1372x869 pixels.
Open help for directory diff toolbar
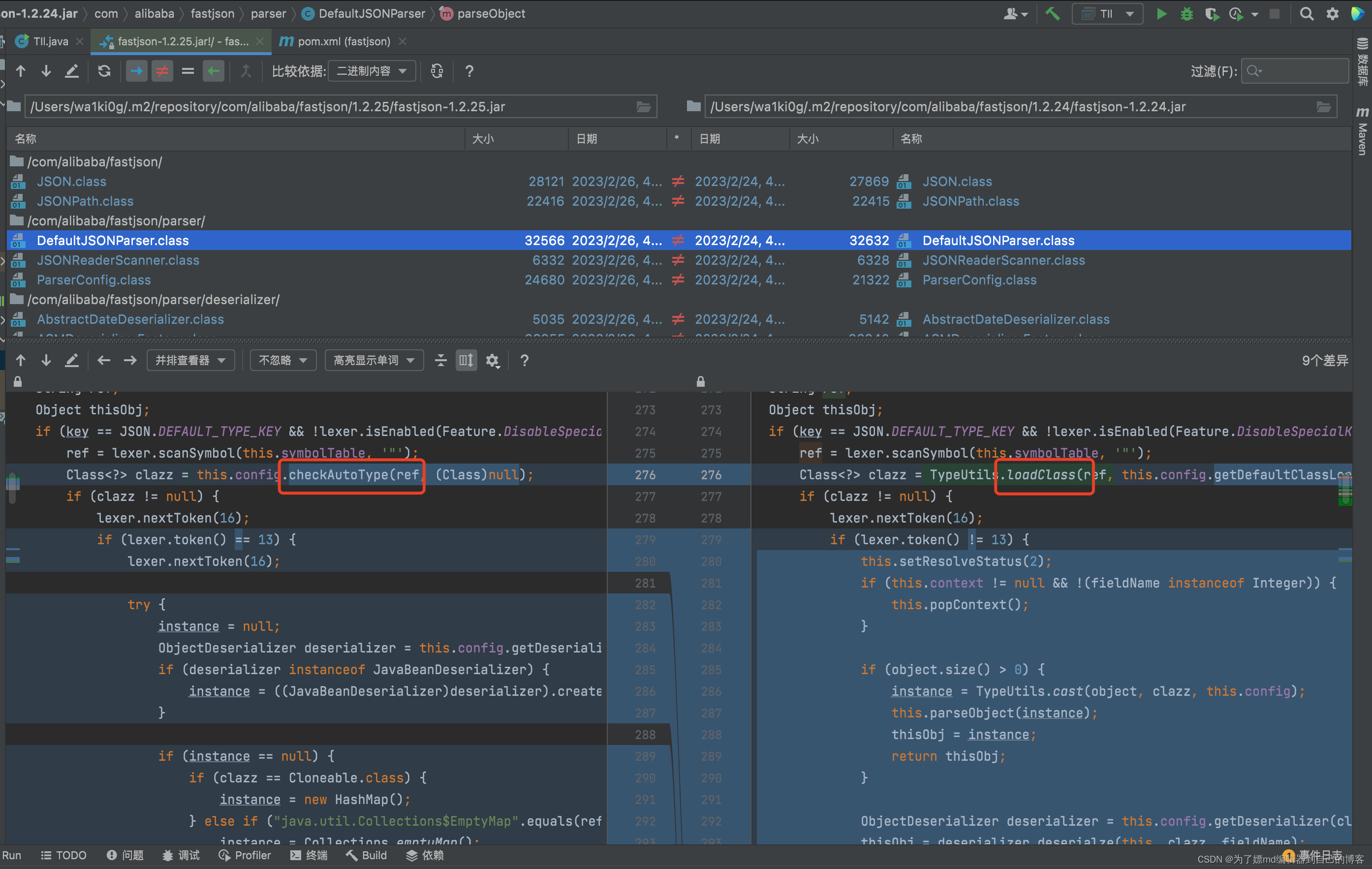pyautogui.click(x=469, y=71)
